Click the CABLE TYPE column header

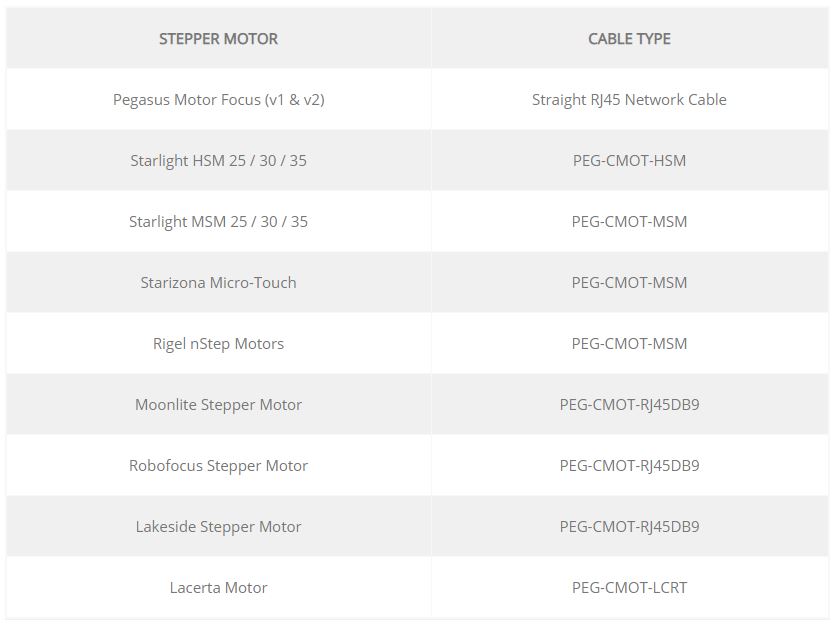pos(629,38)
